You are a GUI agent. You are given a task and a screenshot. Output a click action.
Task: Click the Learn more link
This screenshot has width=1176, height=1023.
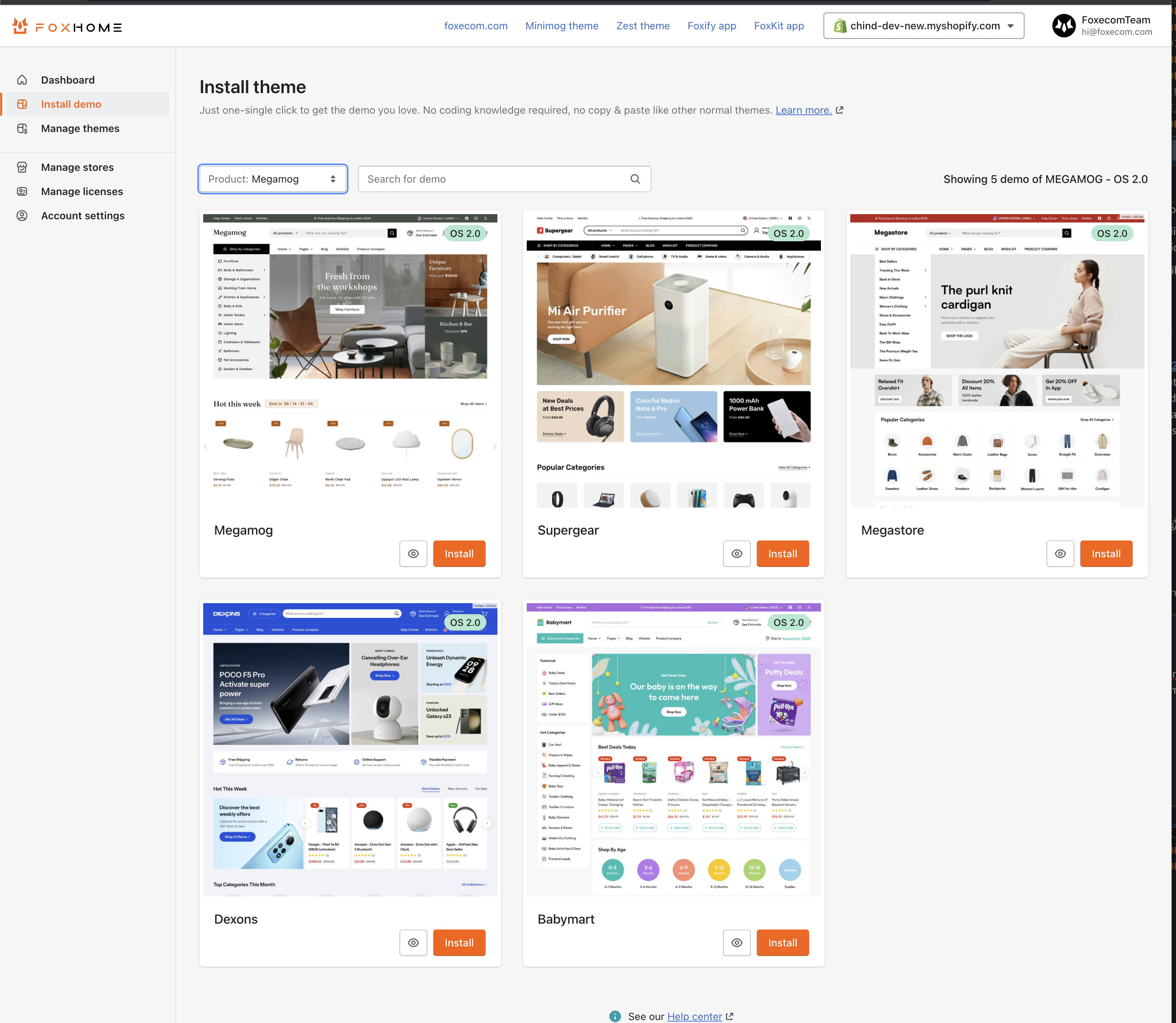[803, 110]
